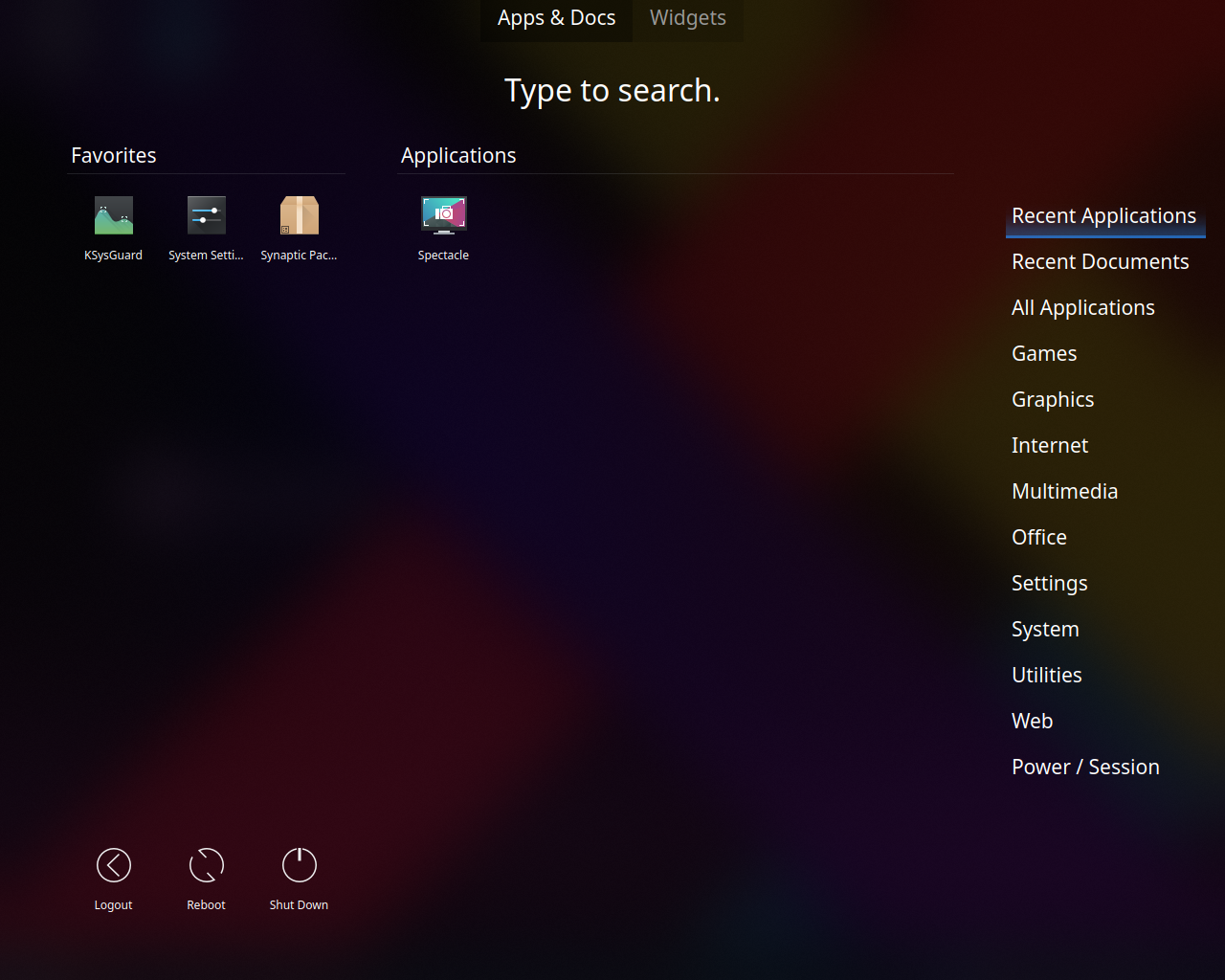
Task: Switch to the Apps & Docs tab
Action: pyautogui.click(x=557, y=19)
